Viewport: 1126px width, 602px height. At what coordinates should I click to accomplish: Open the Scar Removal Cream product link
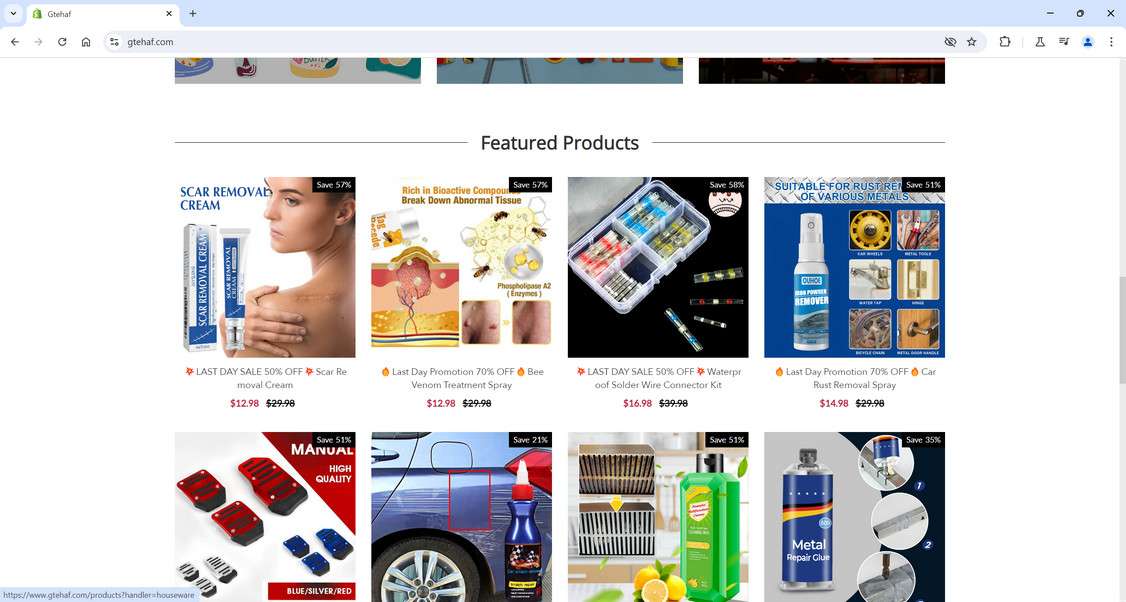point(265,378)
